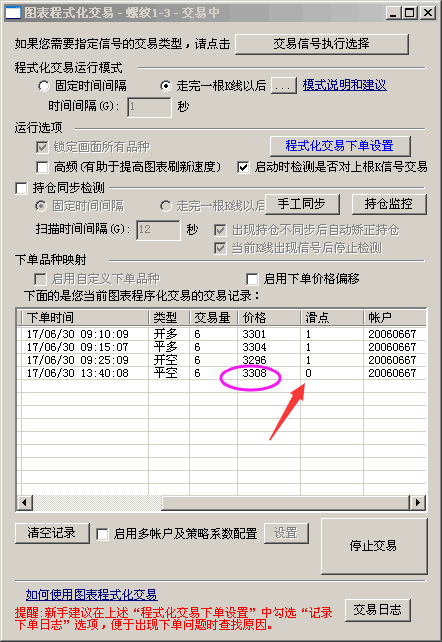The height and width of the screenshot is (642, 442).
Task: Click the 时间间隔 seconds input field
Action: coord(149,107)
